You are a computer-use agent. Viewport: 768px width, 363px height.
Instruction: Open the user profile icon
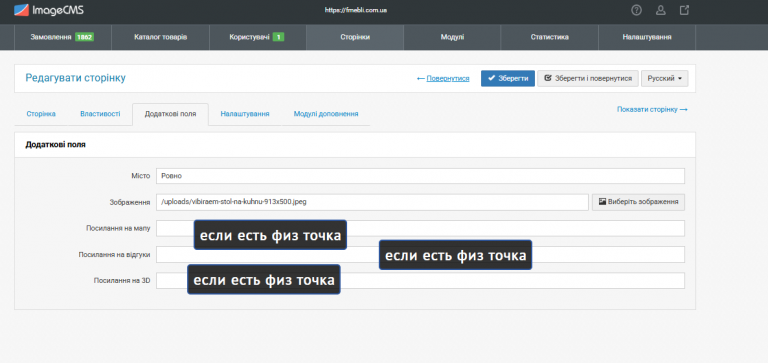click(x=661, y=10)
